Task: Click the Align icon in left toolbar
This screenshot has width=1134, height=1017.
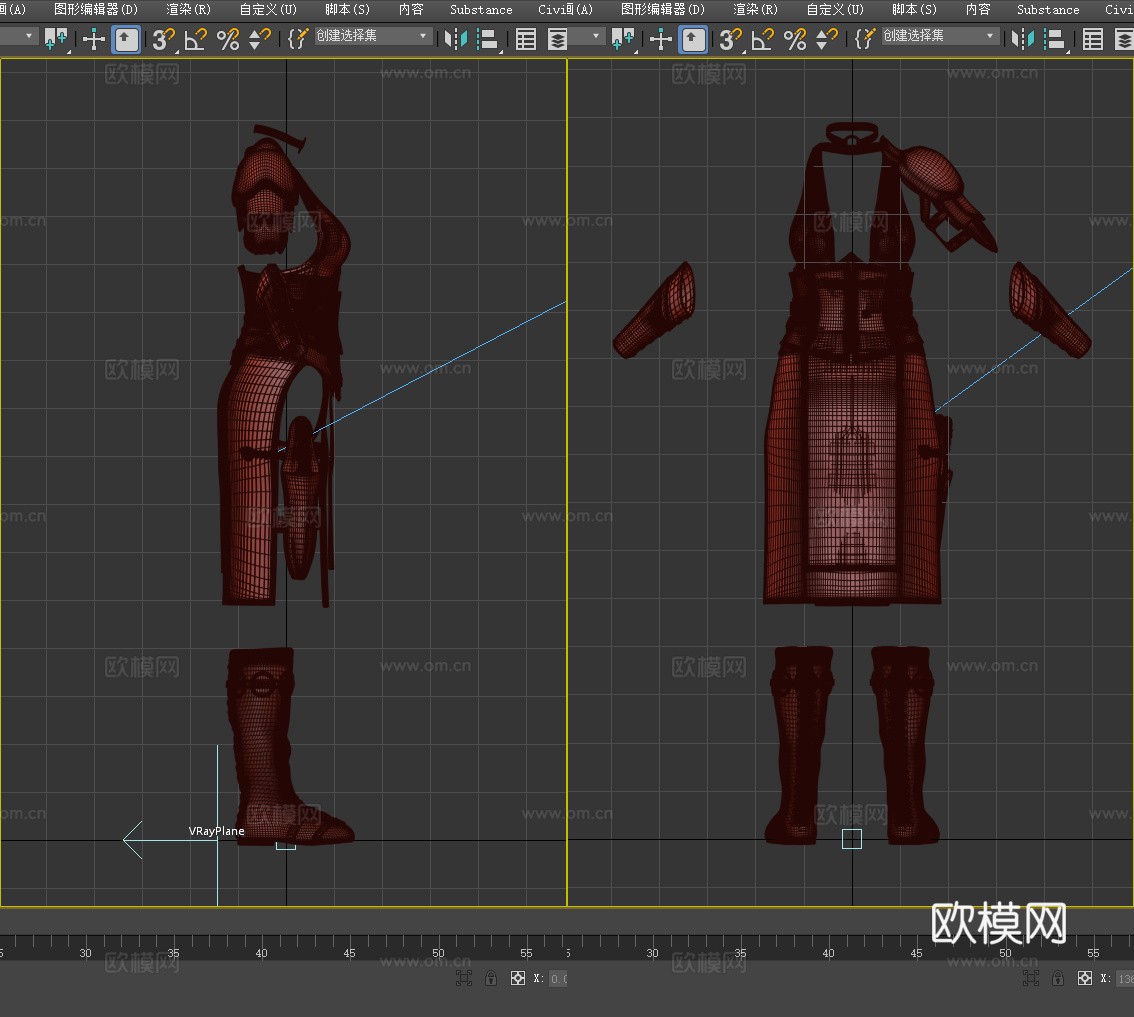Action: click(490, 39)
